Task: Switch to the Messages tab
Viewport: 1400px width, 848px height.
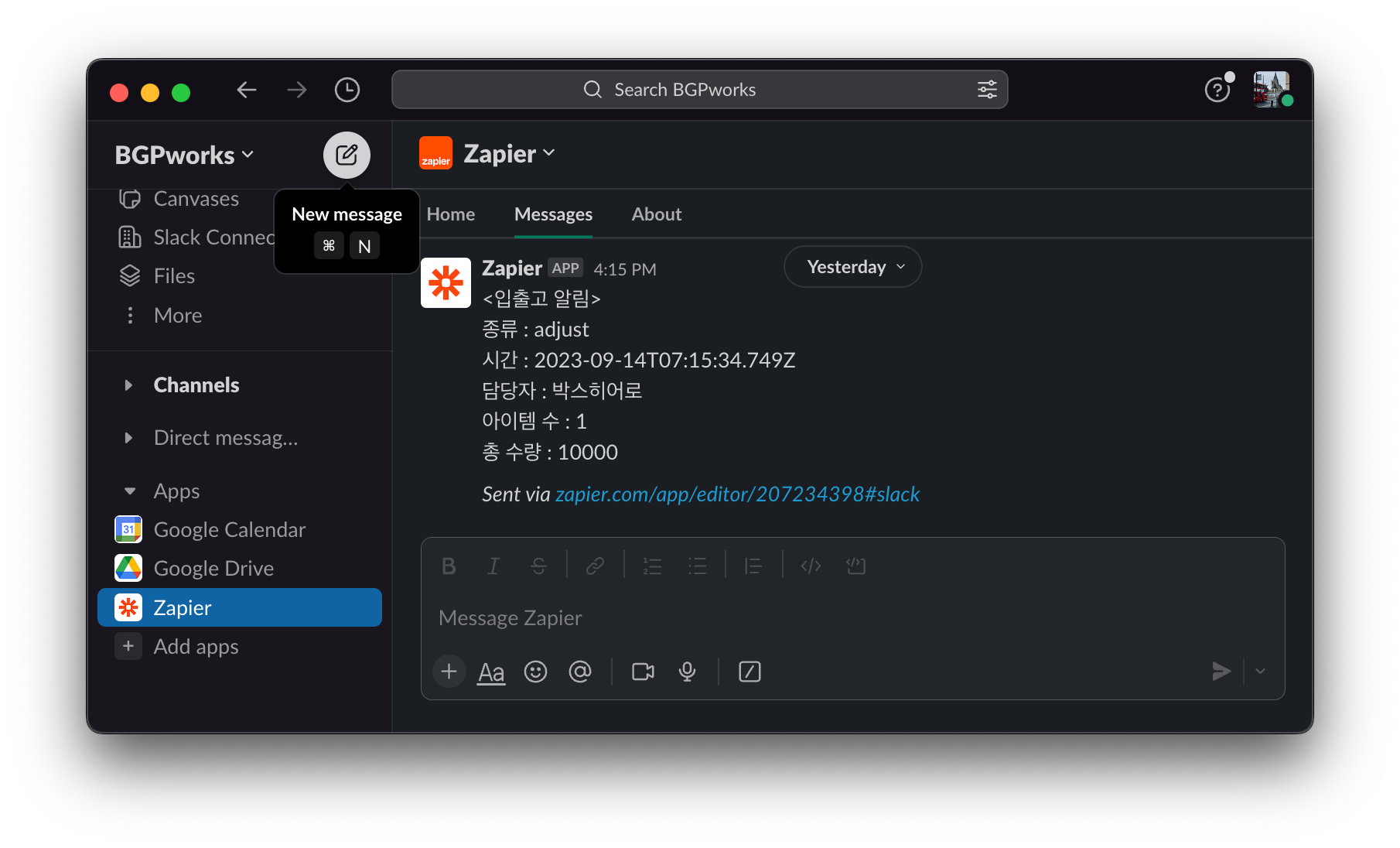Action: coord(554,214)
